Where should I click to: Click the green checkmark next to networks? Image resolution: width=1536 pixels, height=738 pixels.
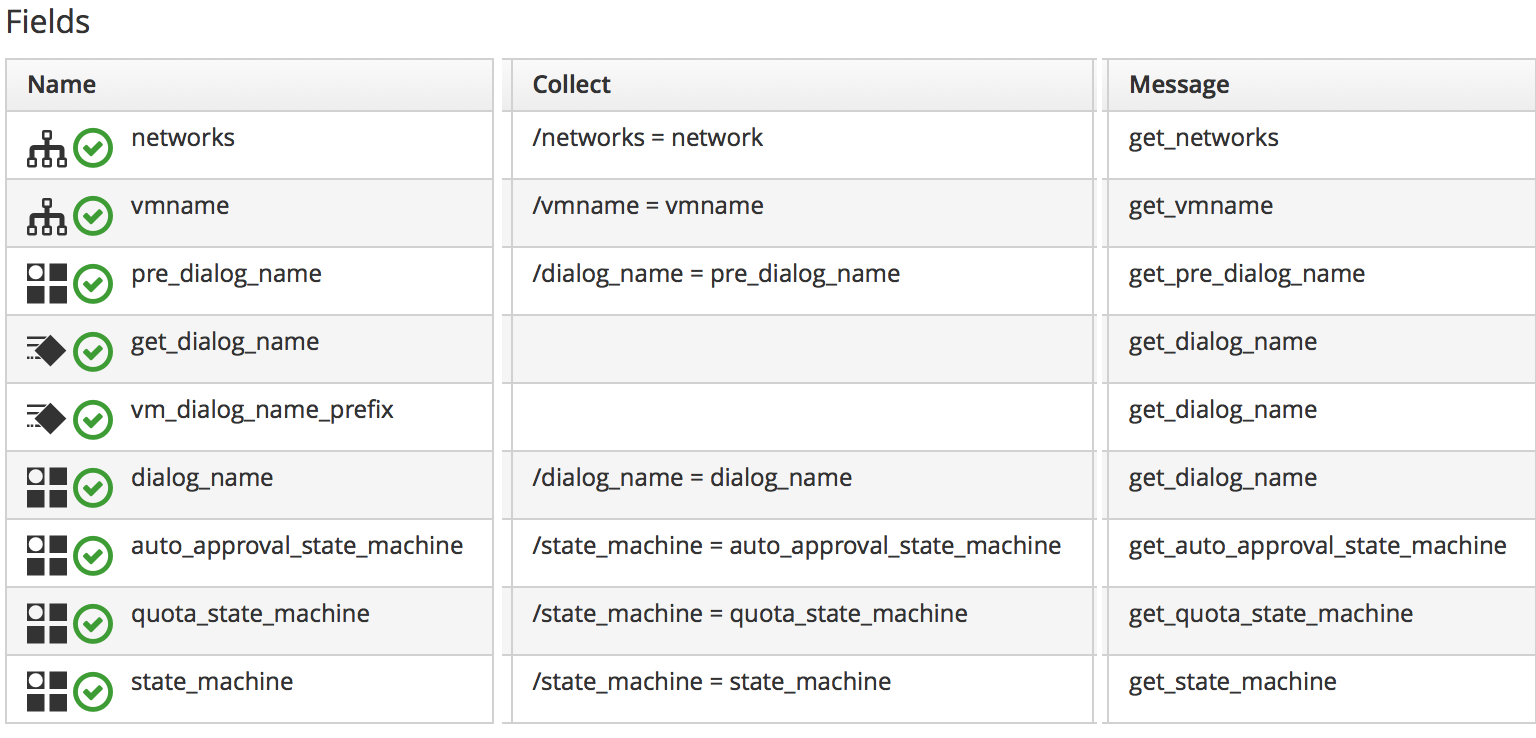click(x=93, y=149)
